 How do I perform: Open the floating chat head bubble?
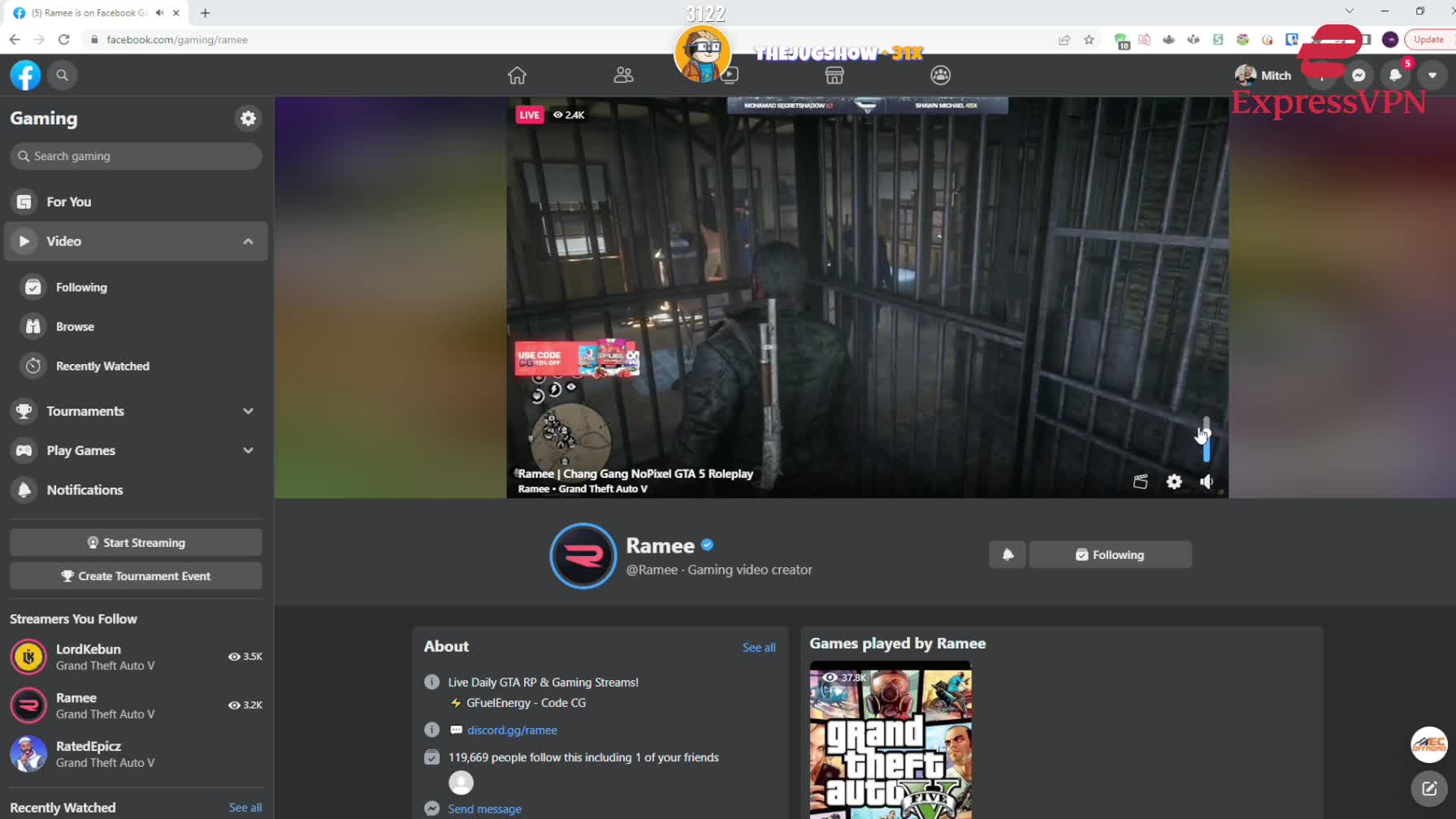point(1429,744)
